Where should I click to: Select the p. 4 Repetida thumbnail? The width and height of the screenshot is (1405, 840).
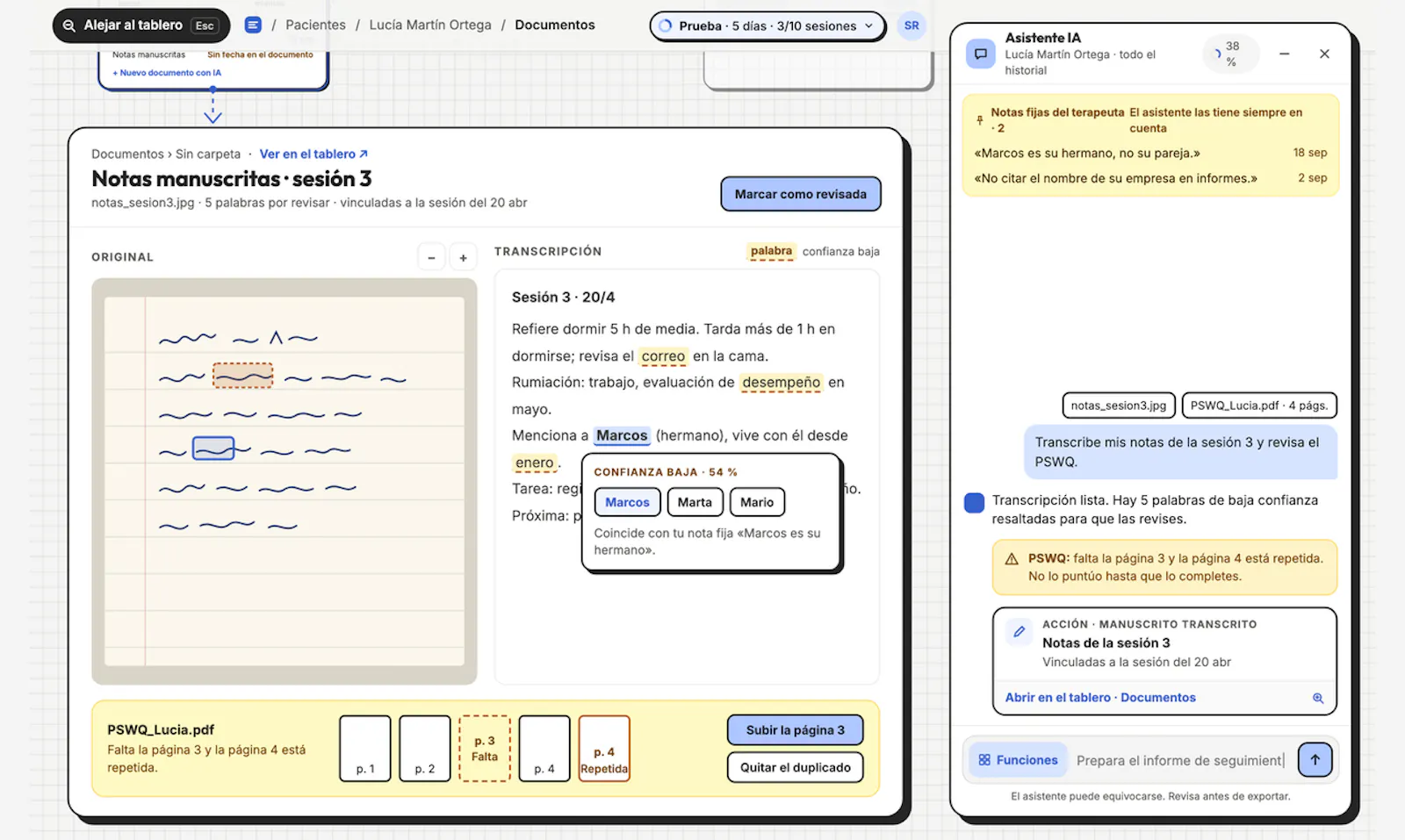tap(604, 749)
